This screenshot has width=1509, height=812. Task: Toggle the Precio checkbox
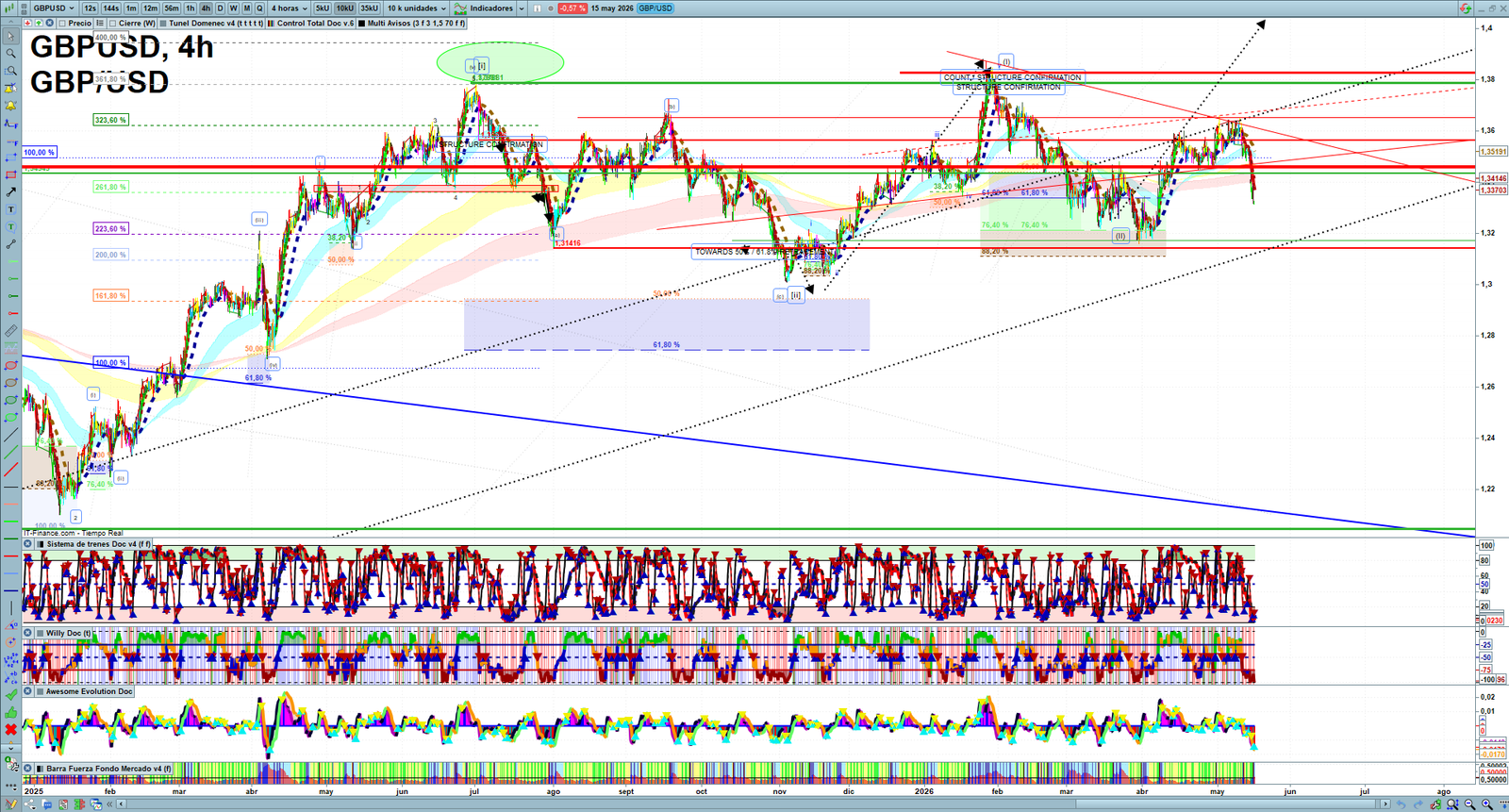coord(62,24)
